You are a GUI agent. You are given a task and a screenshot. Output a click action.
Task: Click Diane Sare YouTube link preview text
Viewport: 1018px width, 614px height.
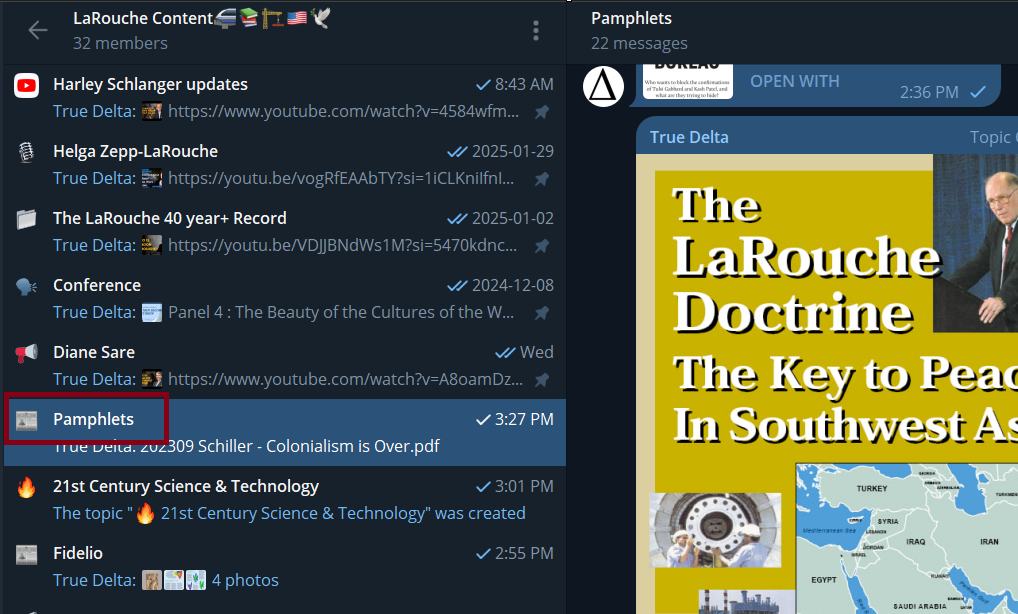coord(345,379)
